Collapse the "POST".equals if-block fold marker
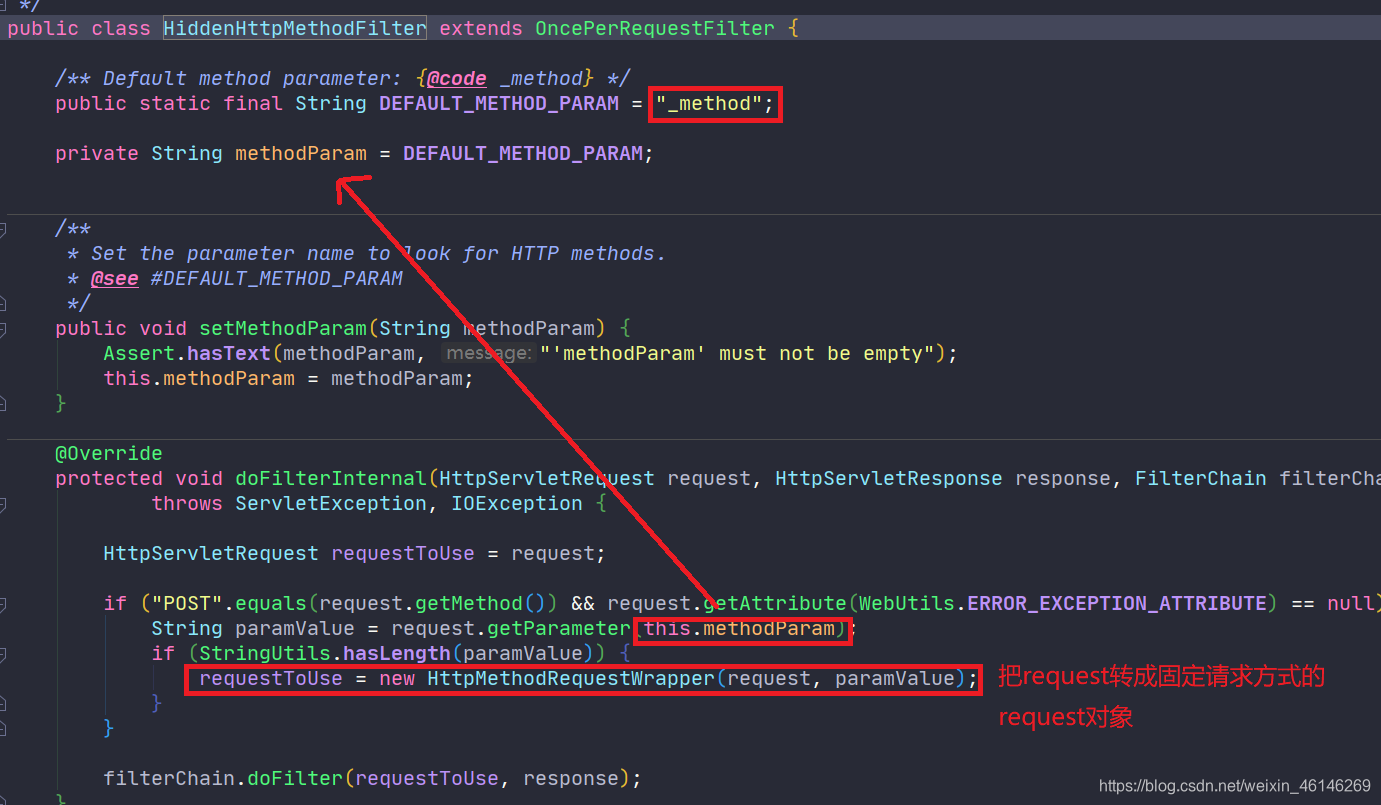Viewport: 1381px width, 805px height. tap(3, 604)
